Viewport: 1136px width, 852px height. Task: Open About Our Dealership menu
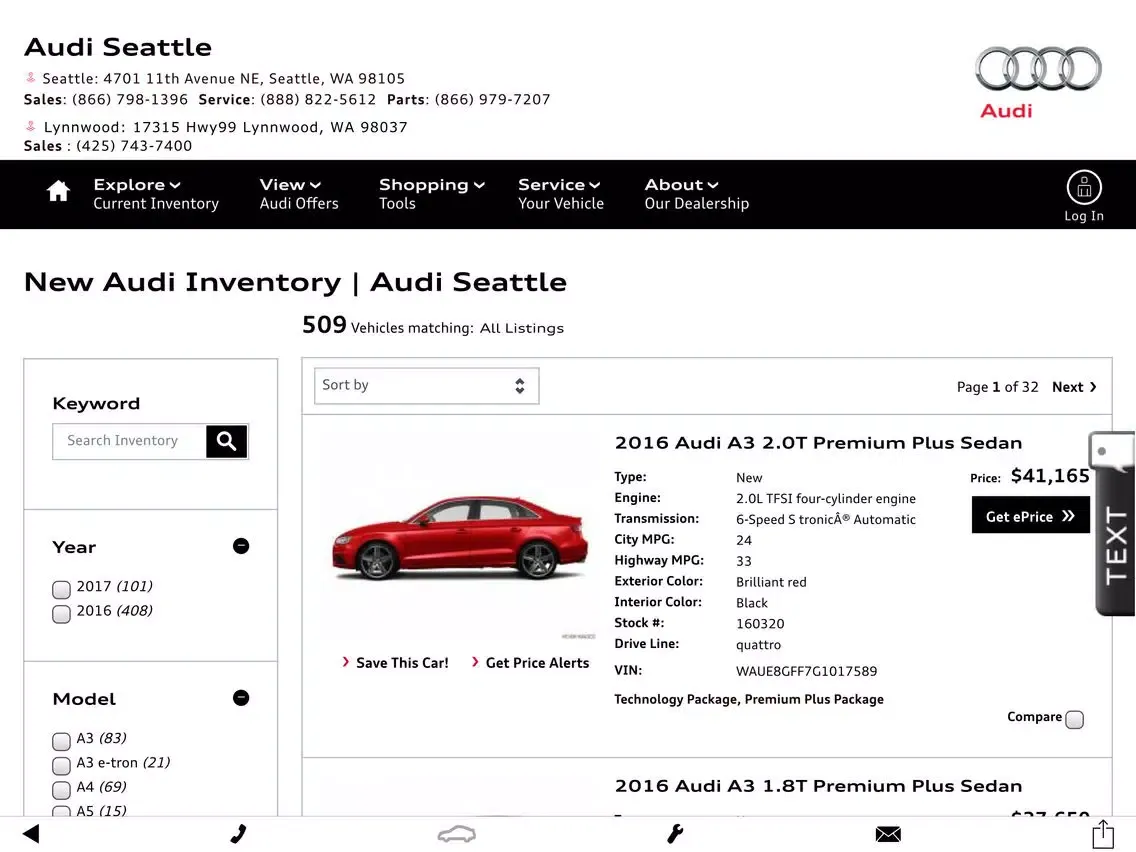pos(697,194)
